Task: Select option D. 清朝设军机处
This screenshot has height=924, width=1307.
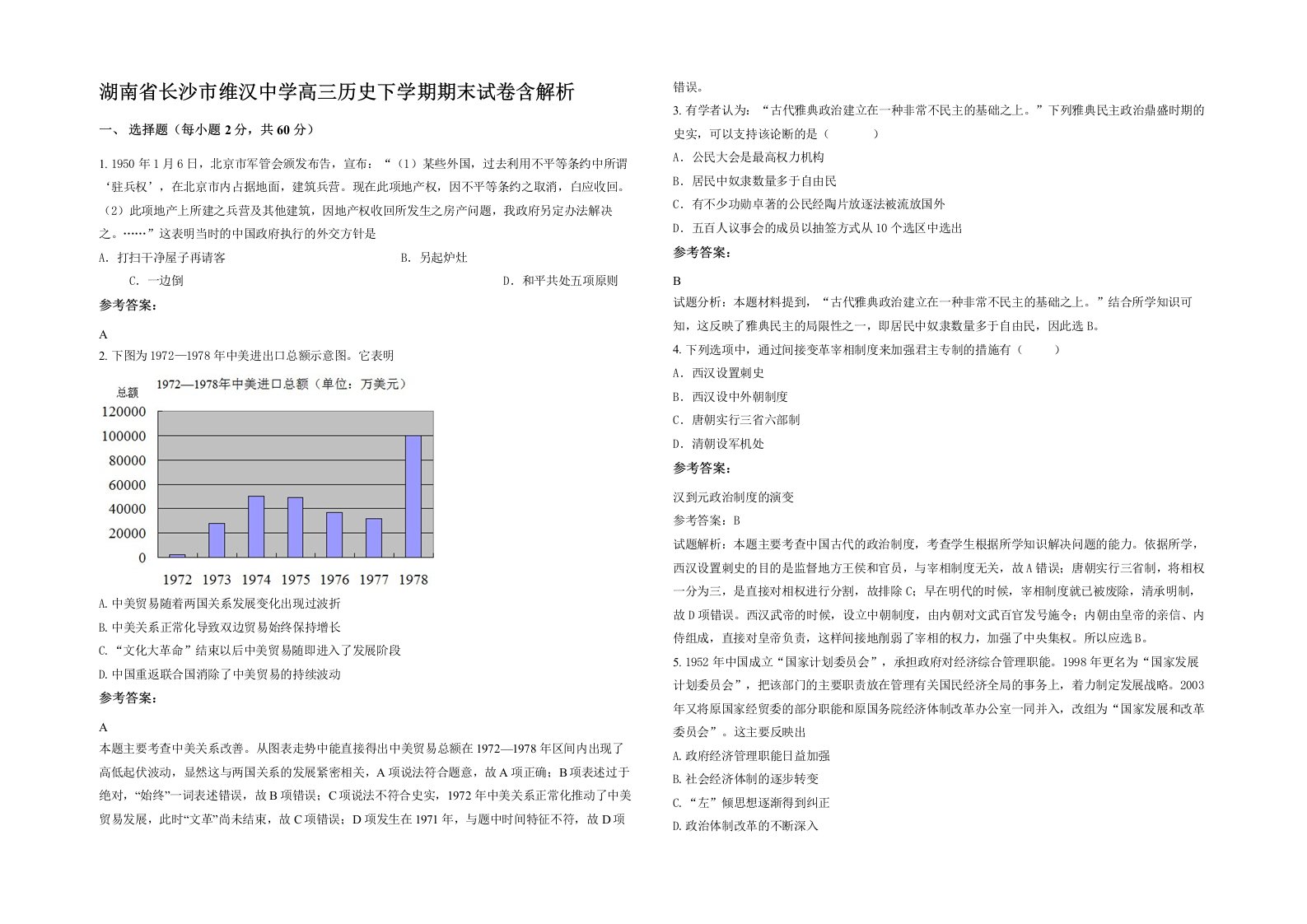Action: (x=718, y=444)
